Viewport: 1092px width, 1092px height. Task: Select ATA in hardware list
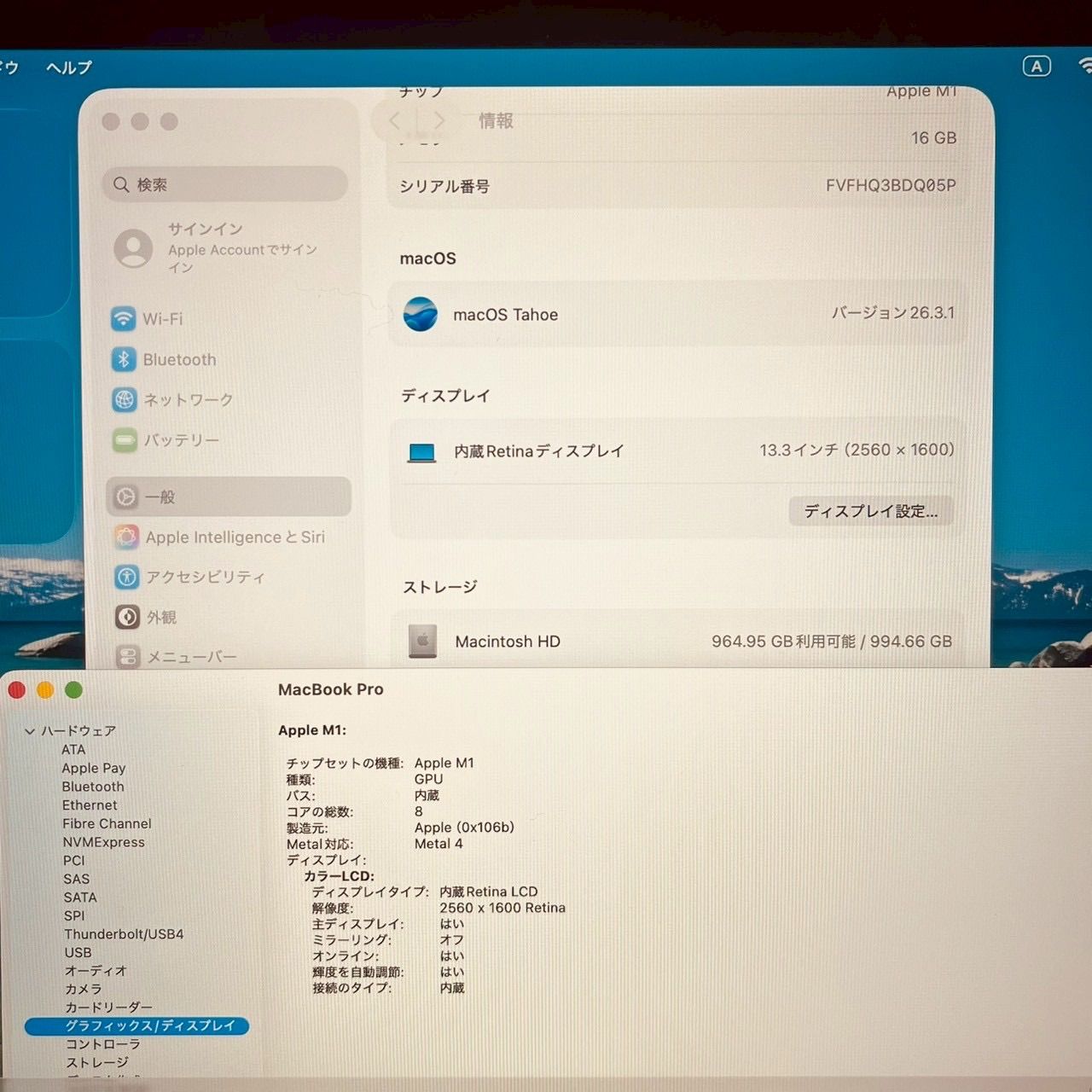[x=73, y=750]
